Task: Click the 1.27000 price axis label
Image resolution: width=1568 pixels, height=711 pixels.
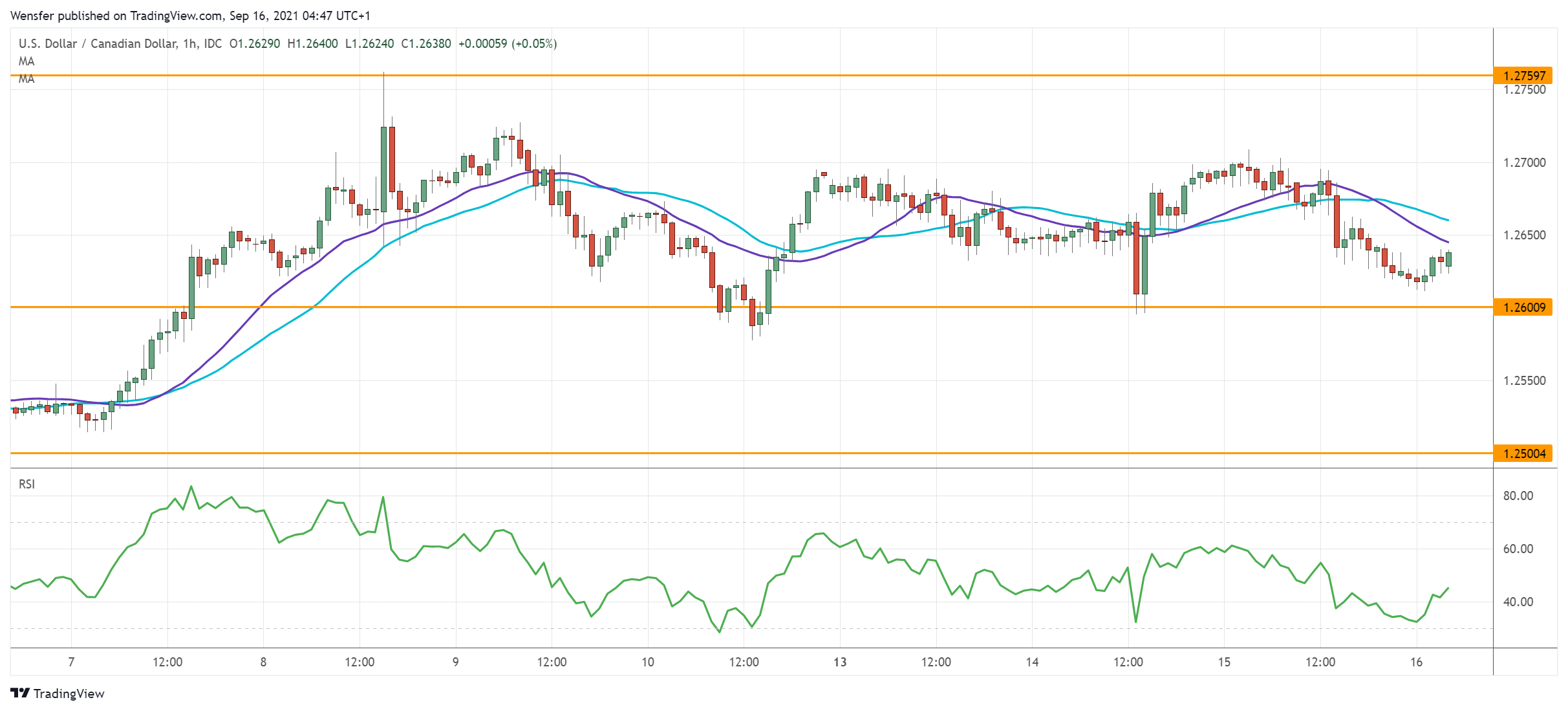Action: [x=1524, y=162]
